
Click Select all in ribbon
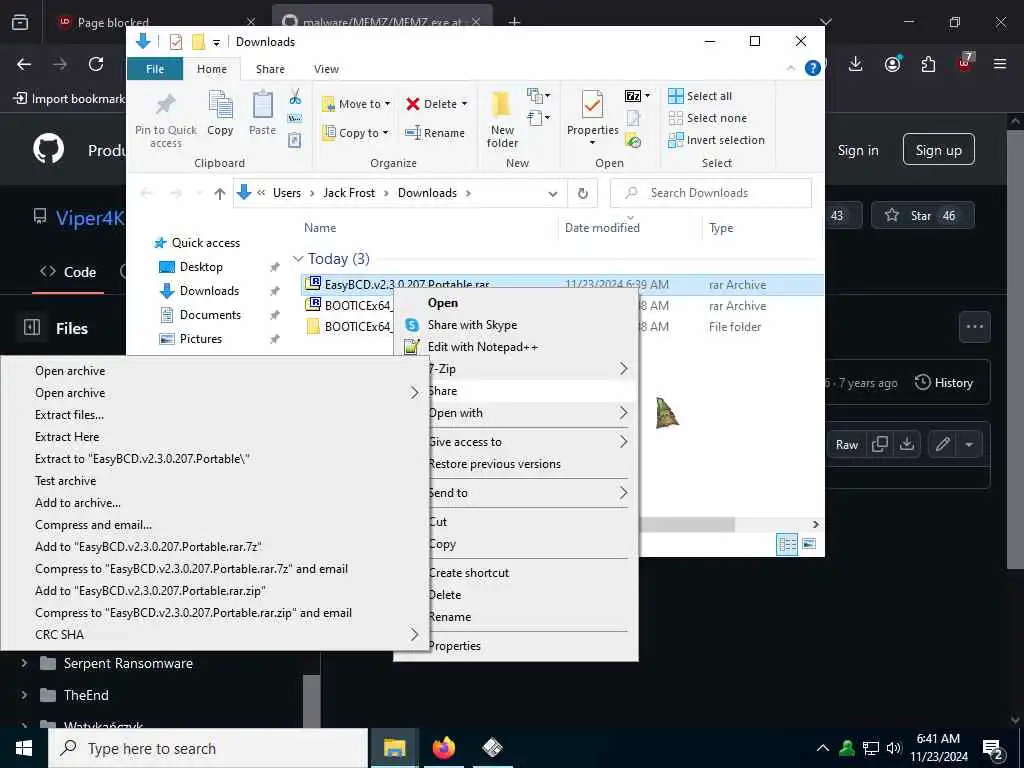(x=700, y=96)
